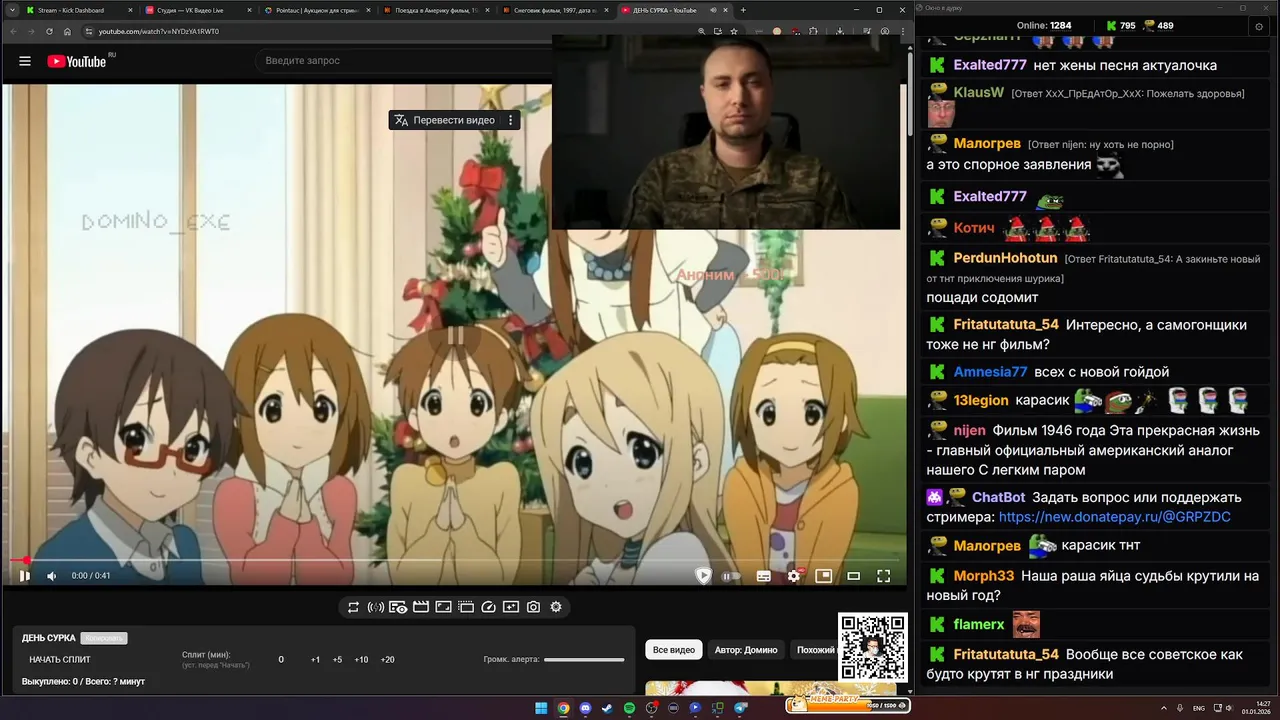This screenshot has height=720, width=1280.
Task: Open enhancer settings gear below the video
Action: click(x=556, y=607)
